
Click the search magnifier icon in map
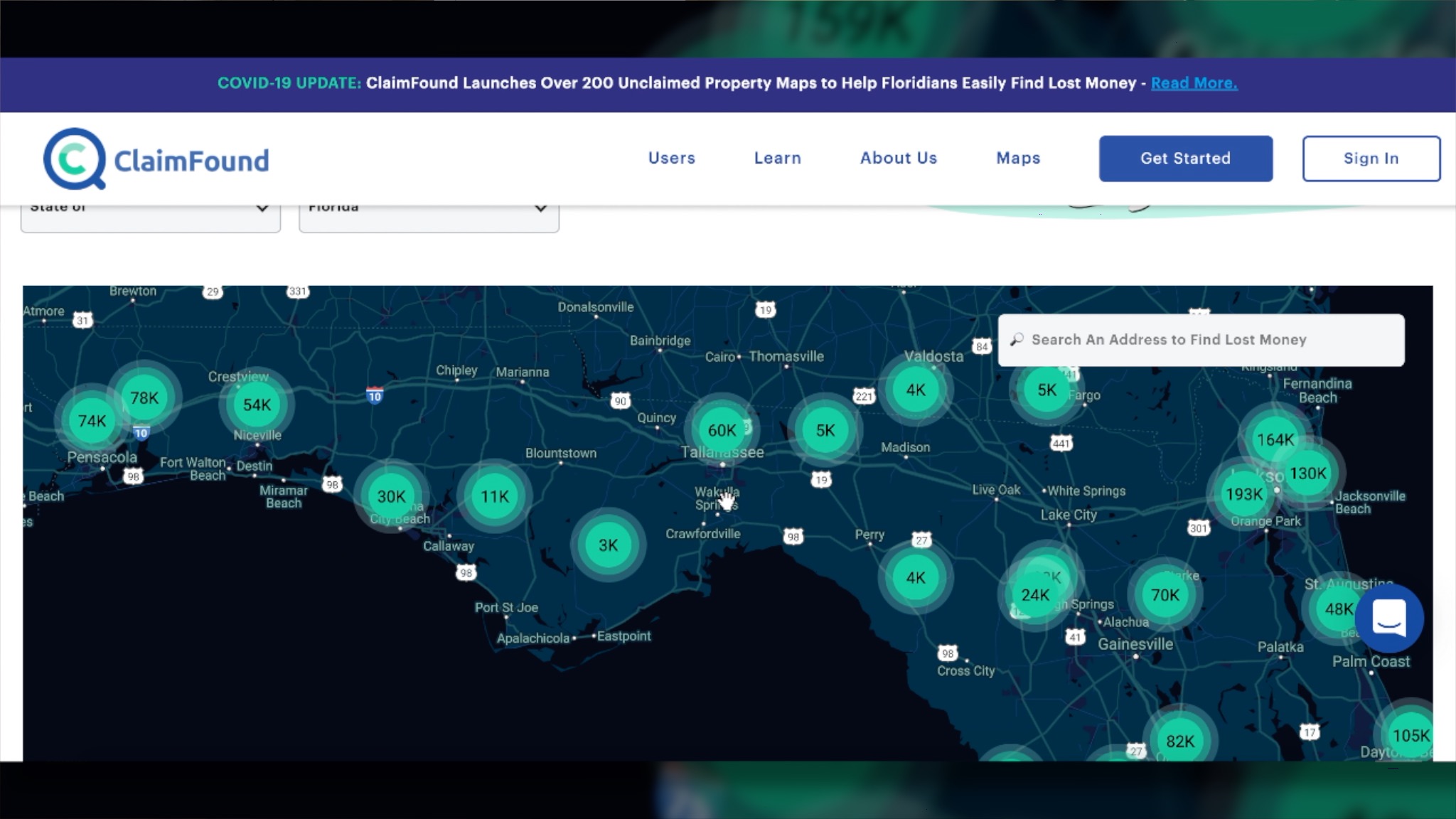[x=1017, y=340]
